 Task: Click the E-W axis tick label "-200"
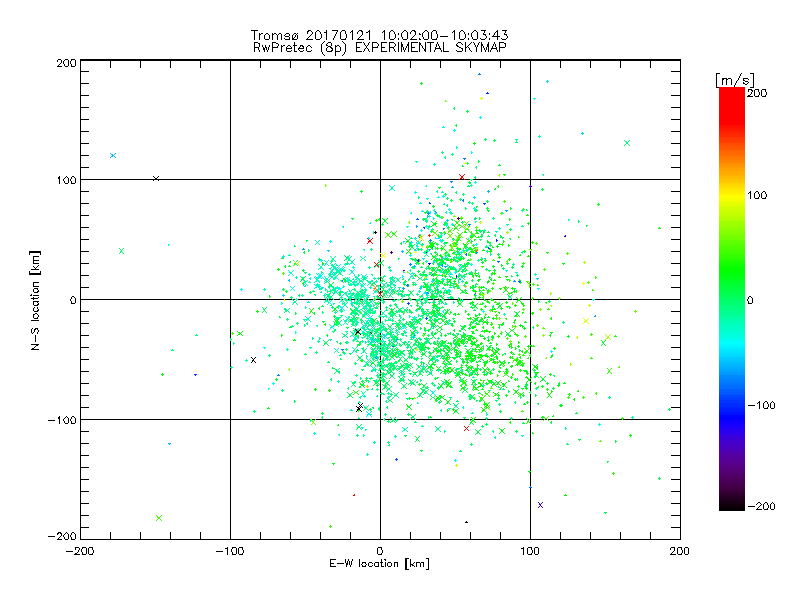click(80, 551)
